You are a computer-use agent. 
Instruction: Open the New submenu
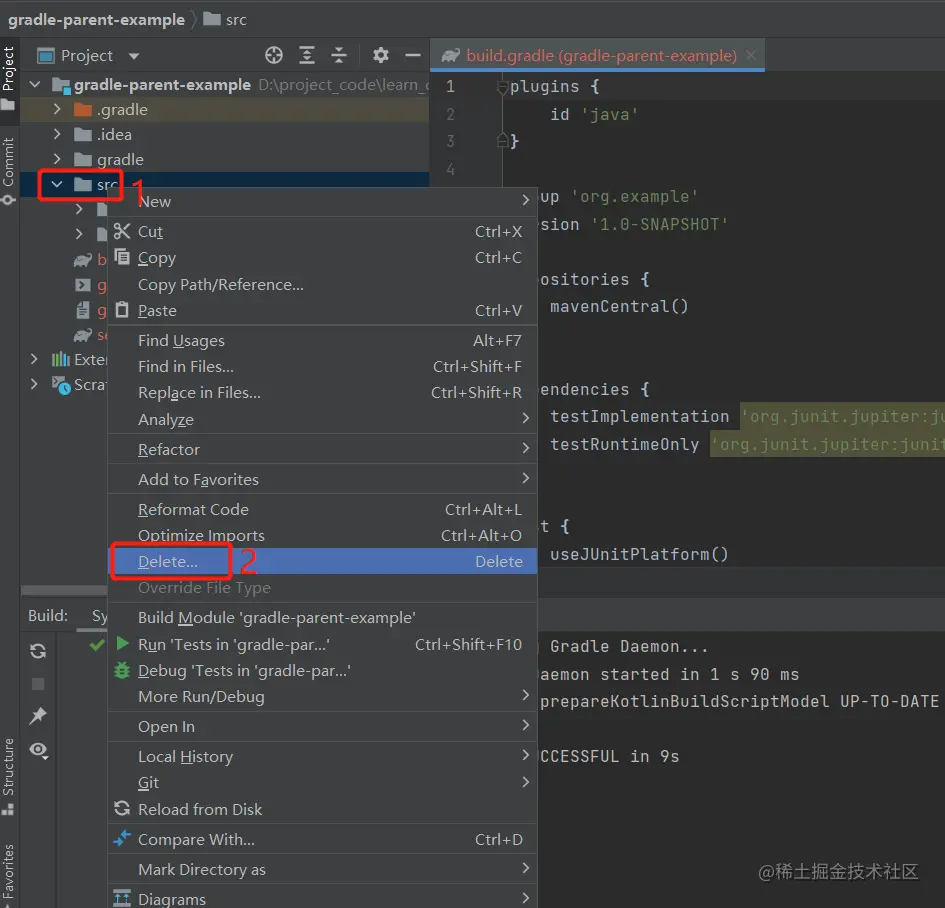point(322,201)
